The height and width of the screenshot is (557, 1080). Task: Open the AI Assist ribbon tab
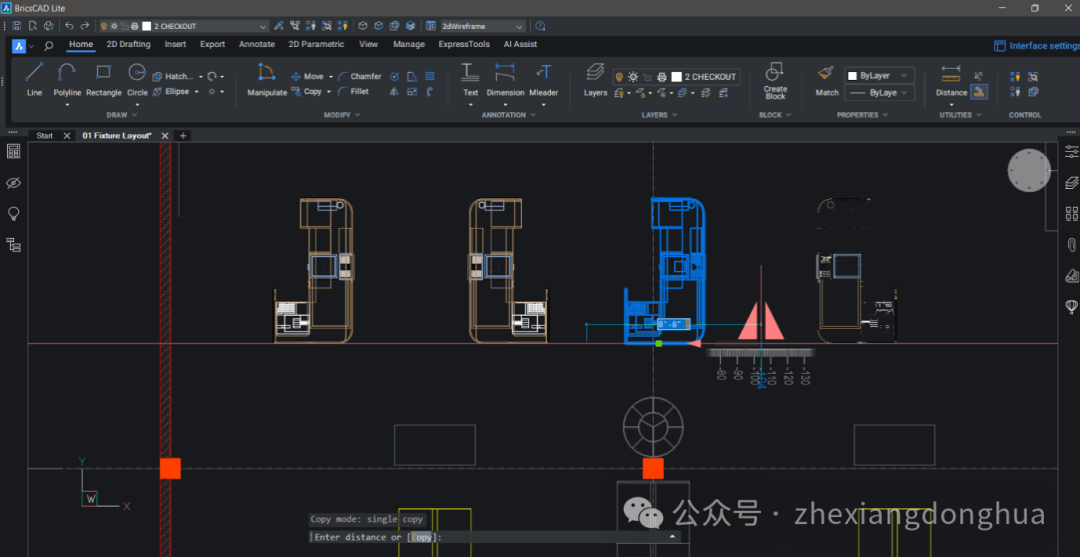tap(520, 44)
